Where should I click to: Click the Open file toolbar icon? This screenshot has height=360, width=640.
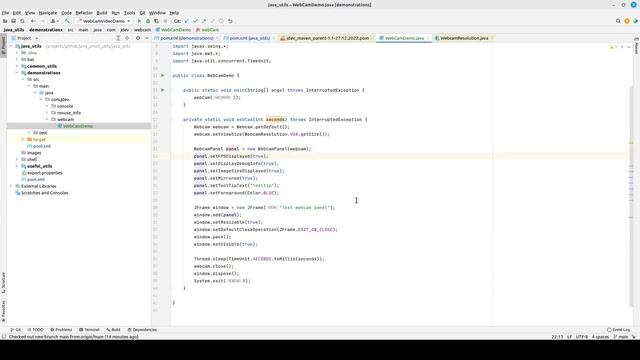tap(5, 21)
